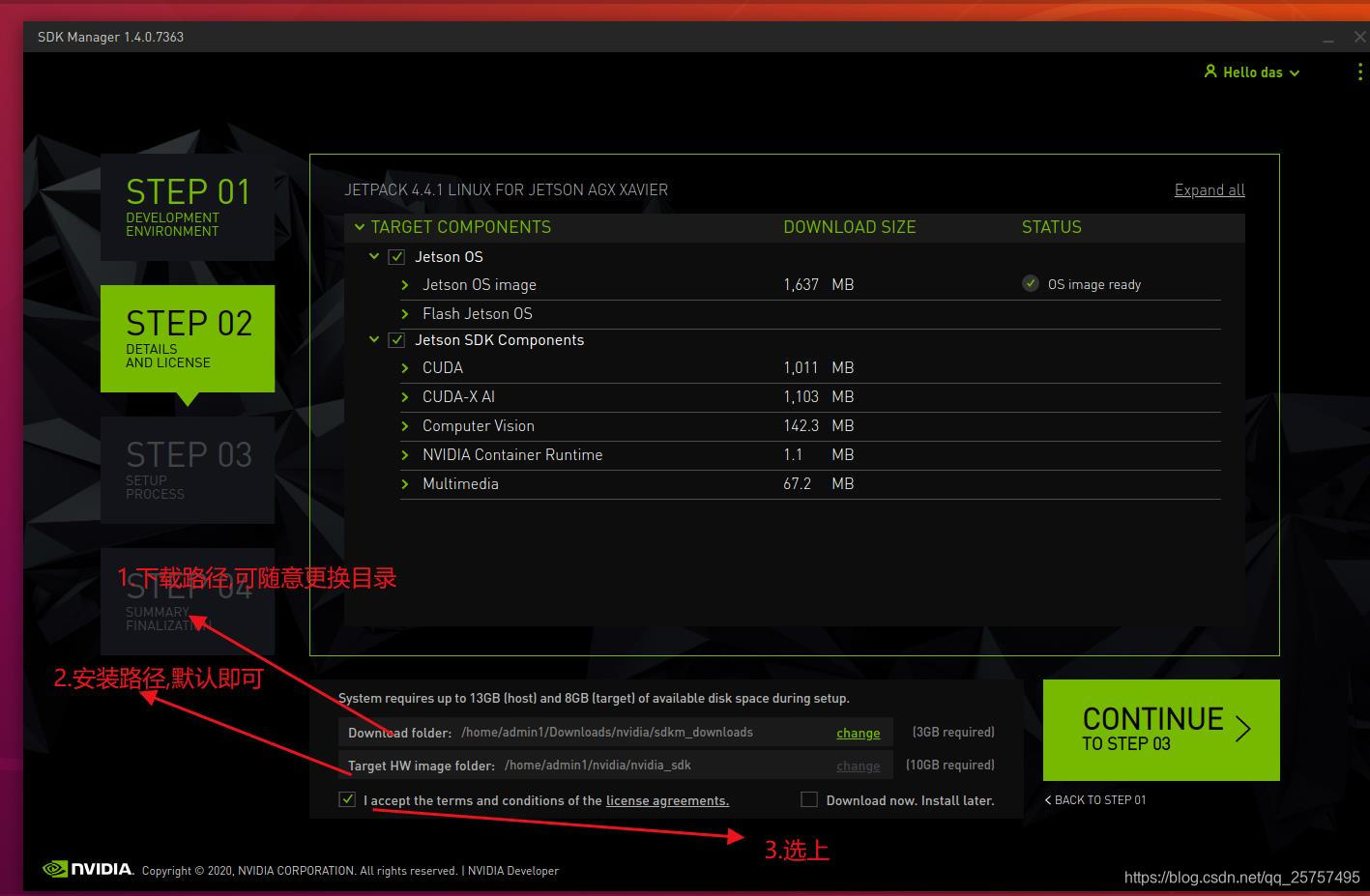The image size is (1370, 896).
Task: Open the NVIDIA Developer link
Action: [x=513, y=870]
